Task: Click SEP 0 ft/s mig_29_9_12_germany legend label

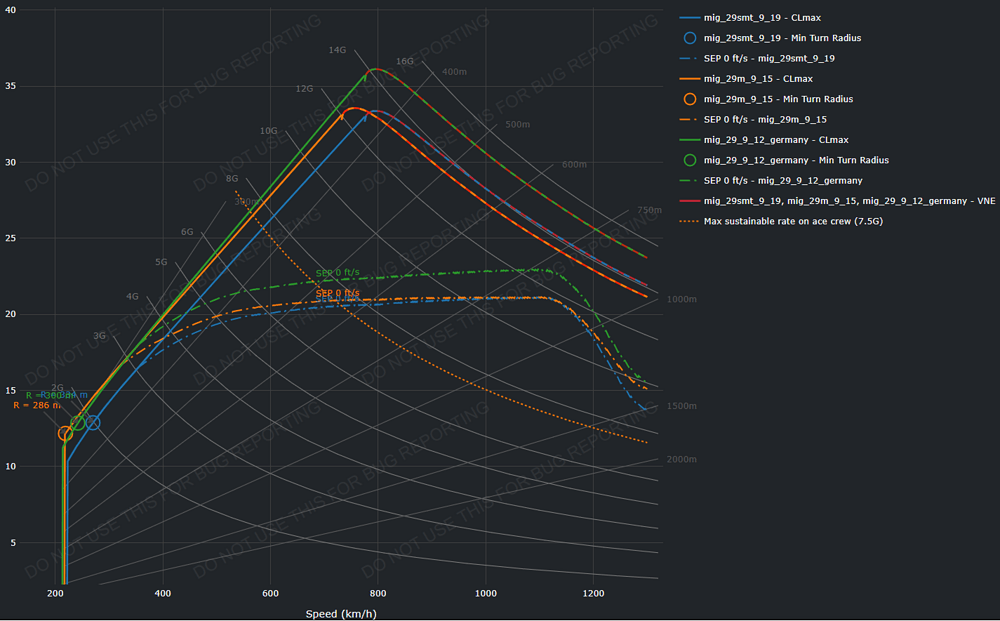Action: 783,180
